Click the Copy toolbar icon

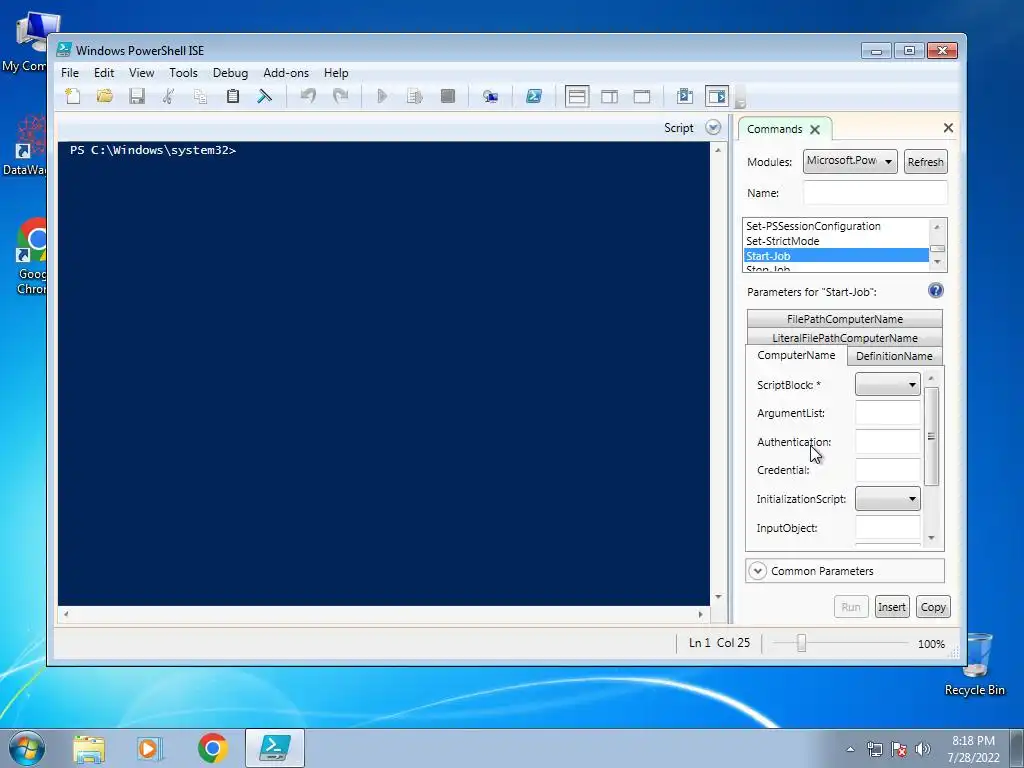[200, 97]
